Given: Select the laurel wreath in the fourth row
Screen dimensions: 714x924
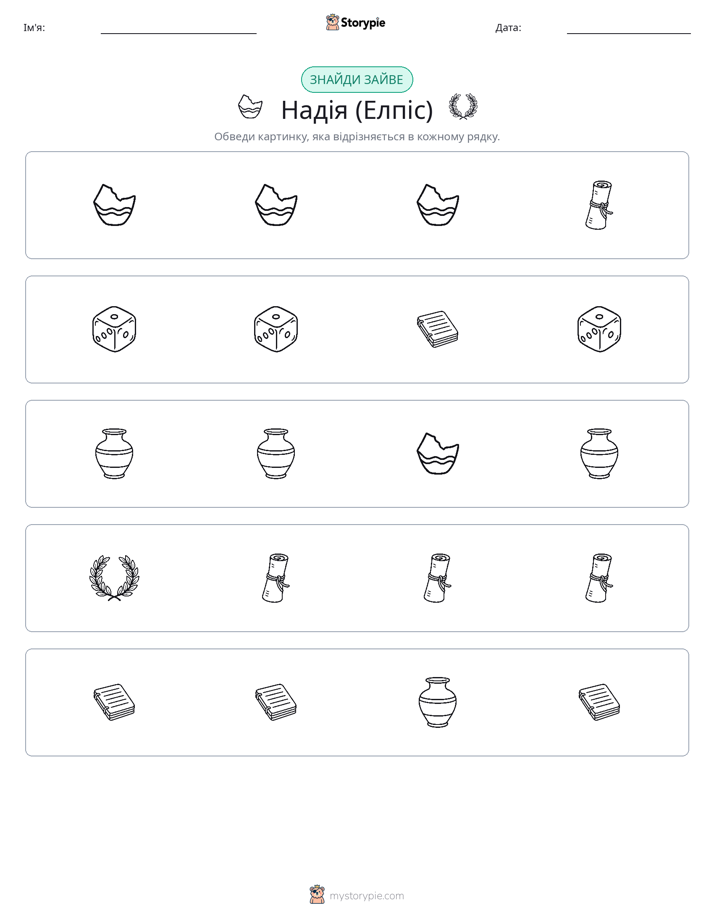Looking at the screenshot, I should click(x=114, y=578).
